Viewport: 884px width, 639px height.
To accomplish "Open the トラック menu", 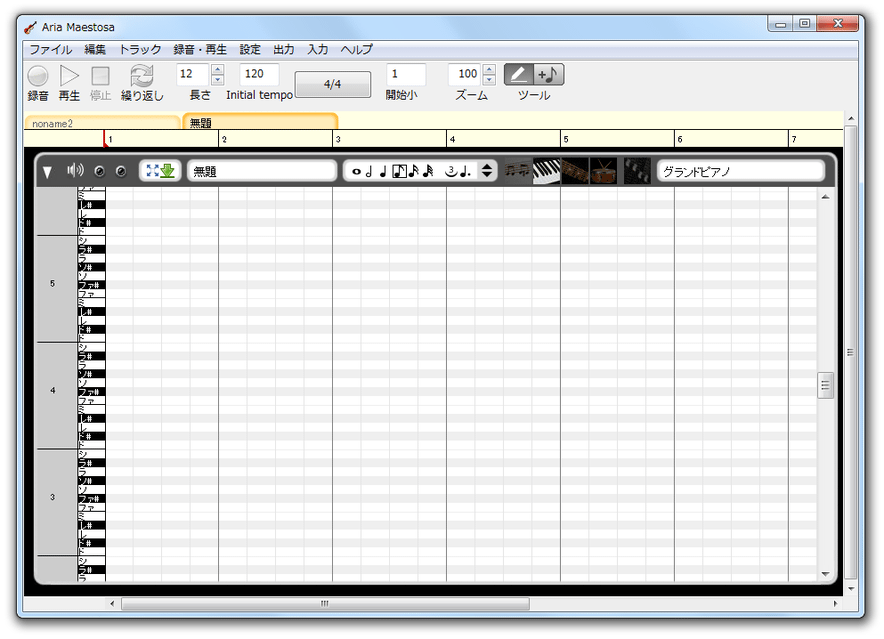I will (140, 50).
